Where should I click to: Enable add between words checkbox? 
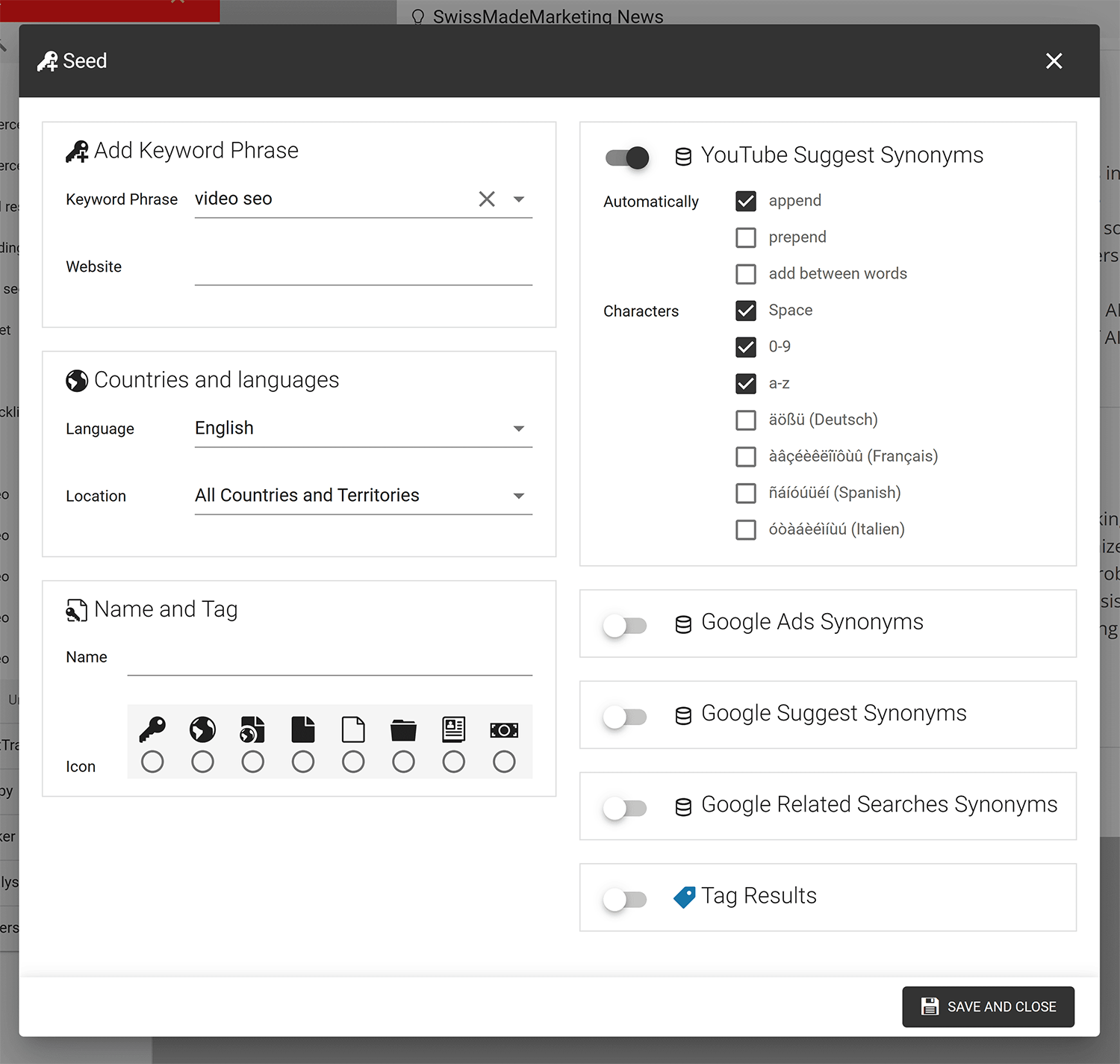[746, 274]
